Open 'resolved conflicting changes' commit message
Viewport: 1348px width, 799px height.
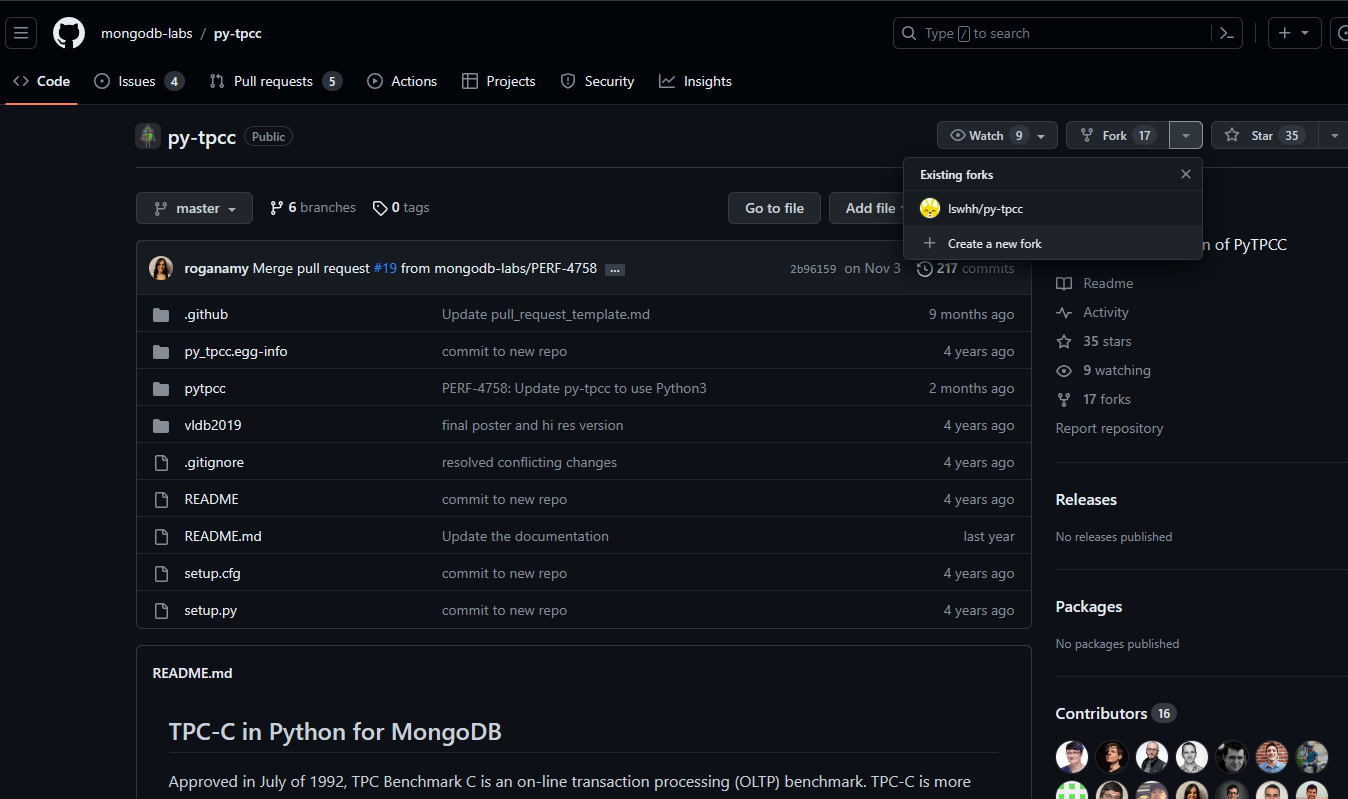coord(529,462)
